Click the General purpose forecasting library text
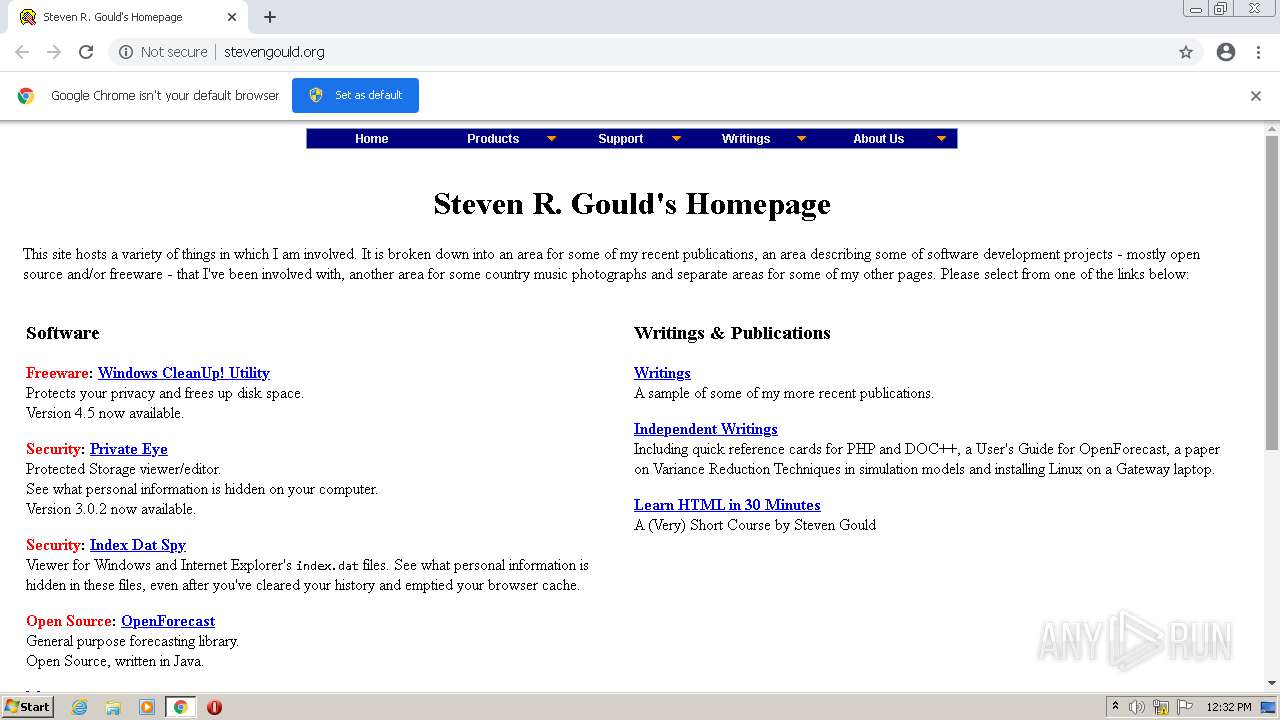Viewport: 1280px width, 720px height. click(133, 641)
